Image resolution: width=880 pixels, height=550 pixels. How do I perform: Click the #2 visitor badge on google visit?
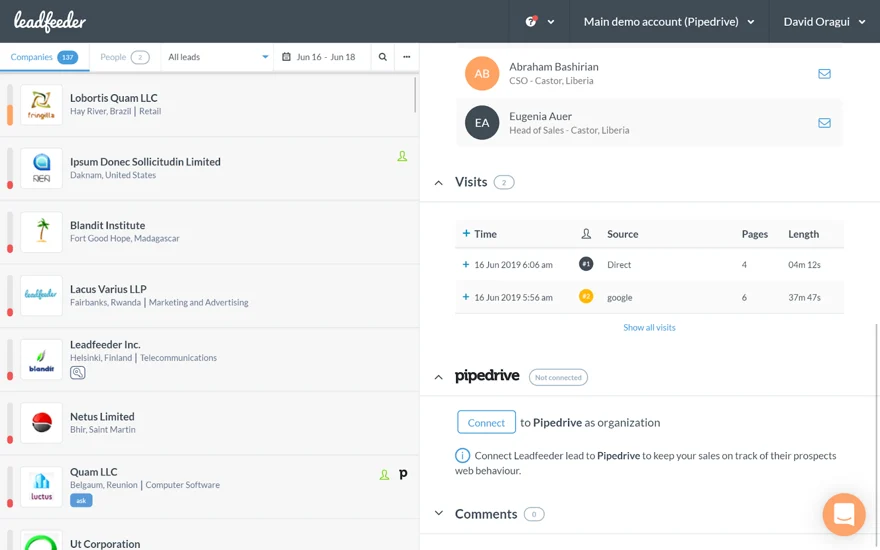pos(586,296)
